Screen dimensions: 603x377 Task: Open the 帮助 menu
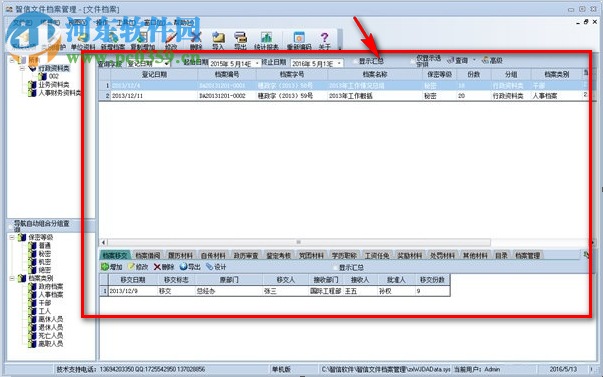[x=183, y=22]
